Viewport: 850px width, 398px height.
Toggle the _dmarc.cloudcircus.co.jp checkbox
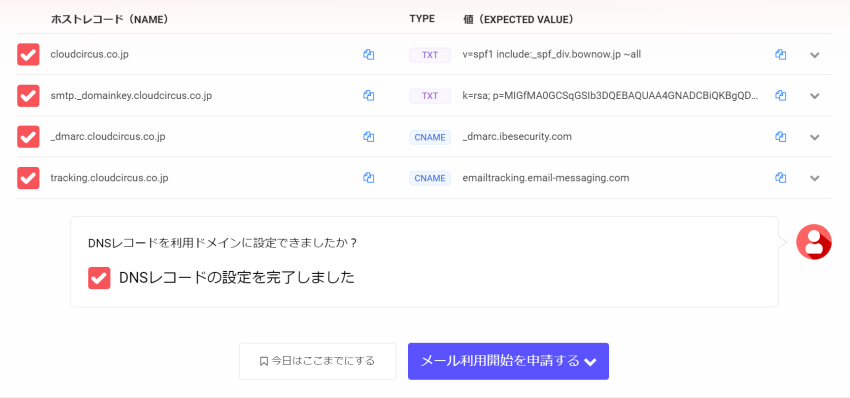click(x=28, y=137)
